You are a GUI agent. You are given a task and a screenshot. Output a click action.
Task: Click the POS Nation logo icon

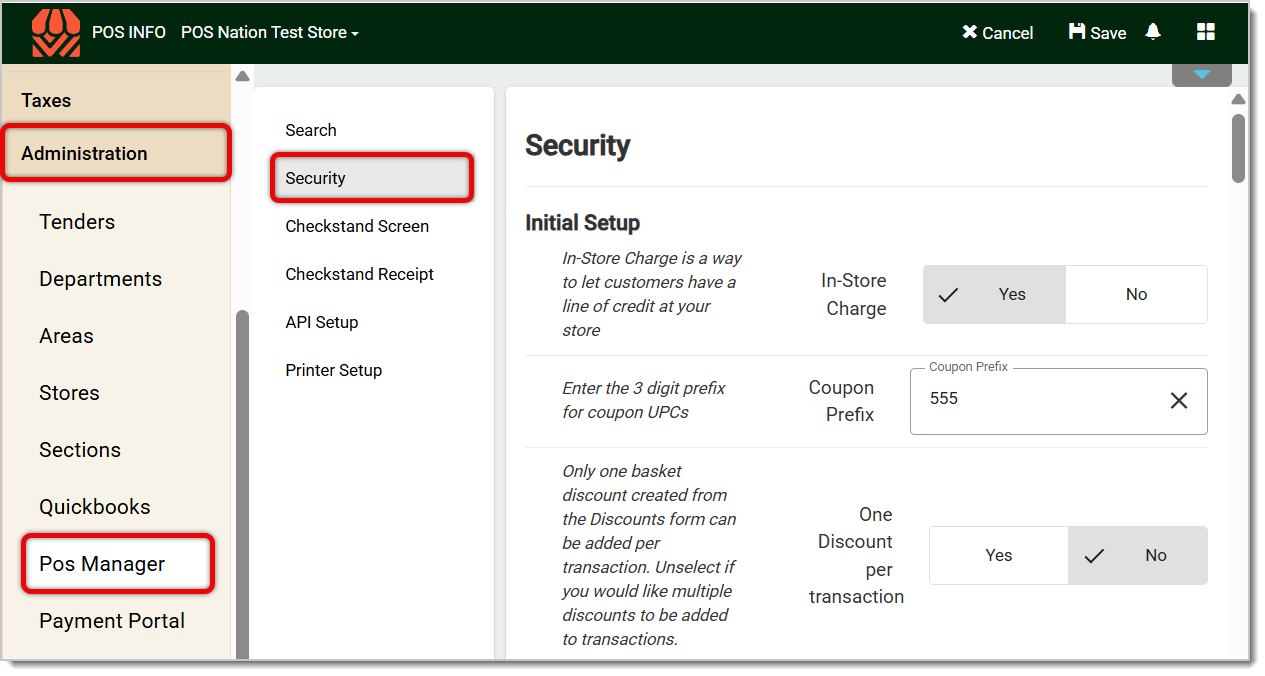click(x=56, y=33)
